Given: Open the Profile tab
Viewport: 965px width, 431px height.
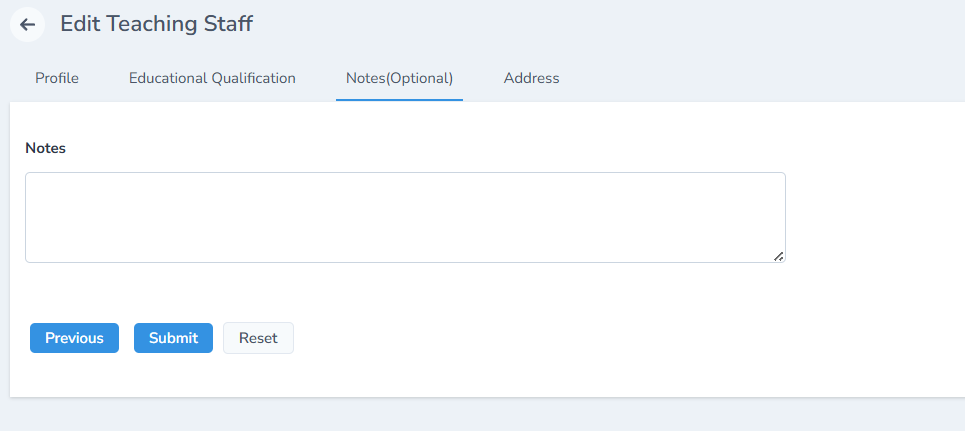Looking at the screenshot, I should tap(57, 78).
